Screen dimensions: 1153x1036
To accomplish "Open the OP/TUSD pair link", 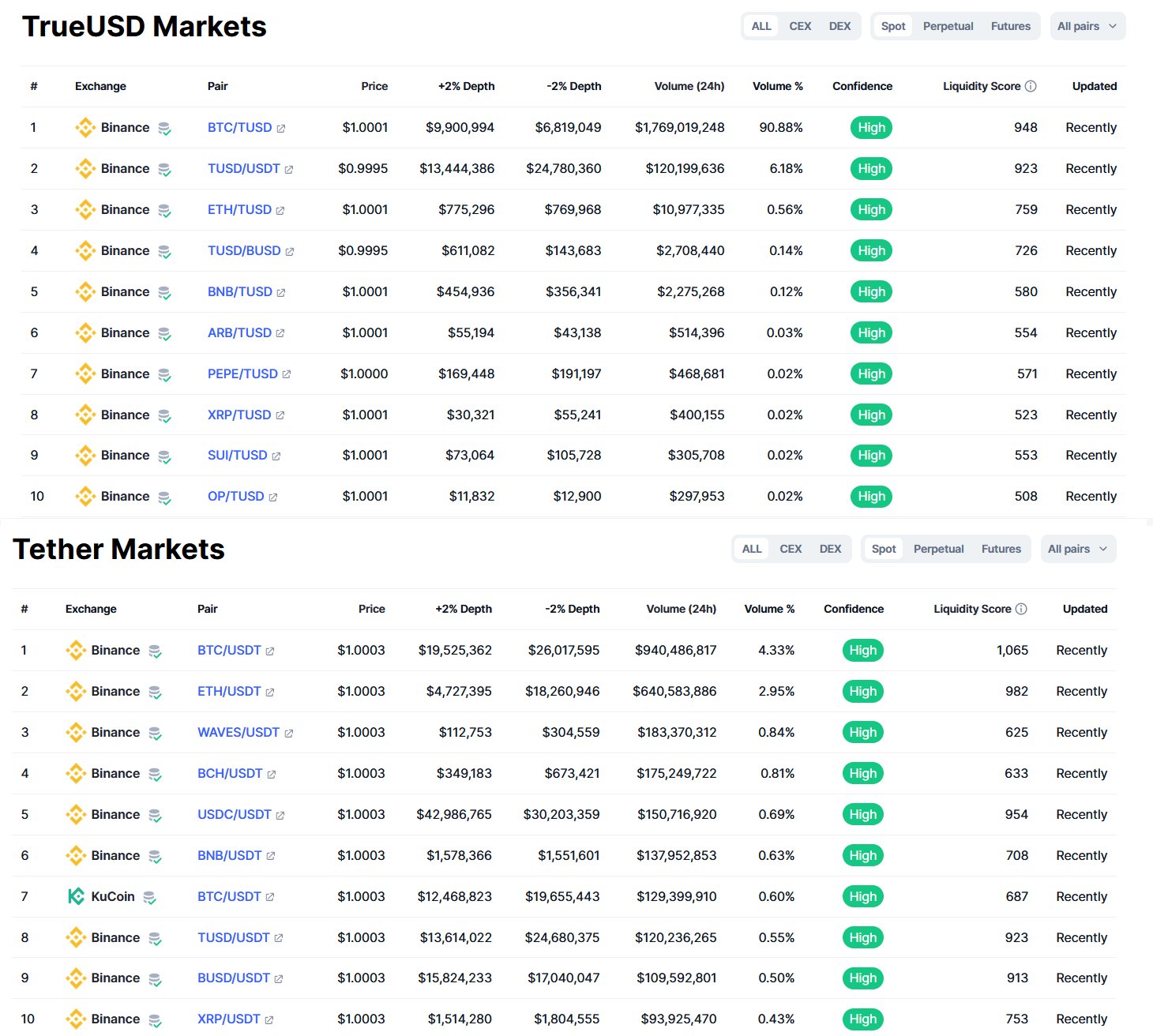I will click(235, 497).
